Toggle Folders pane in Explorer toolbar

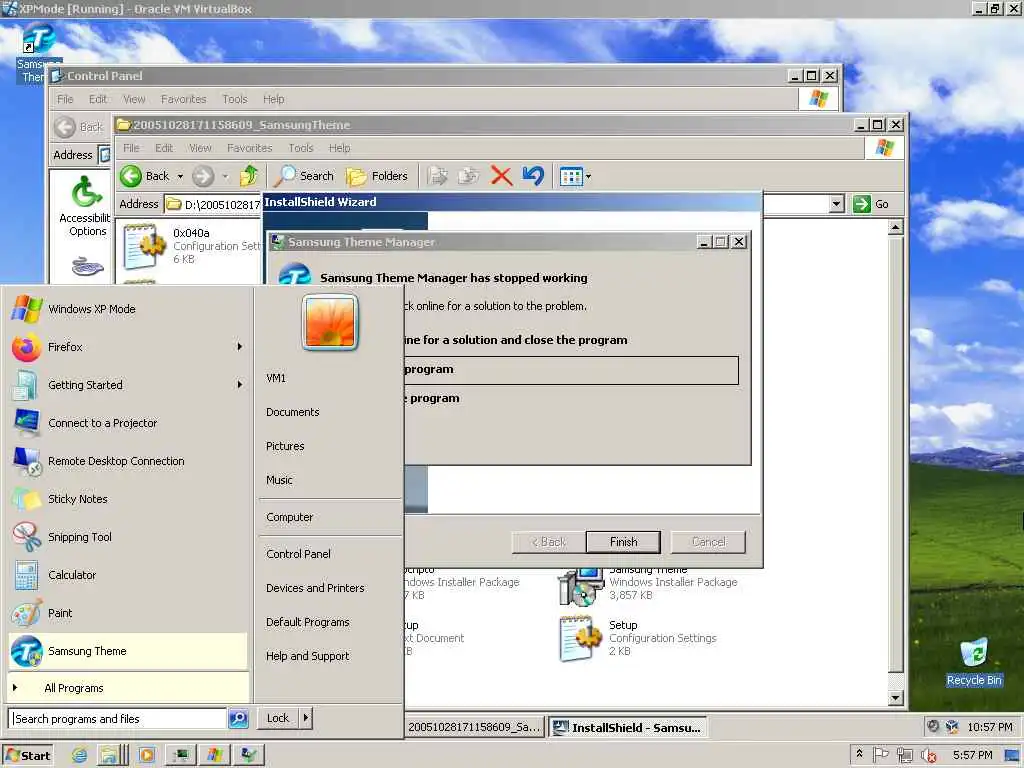(x=377, y=176)
